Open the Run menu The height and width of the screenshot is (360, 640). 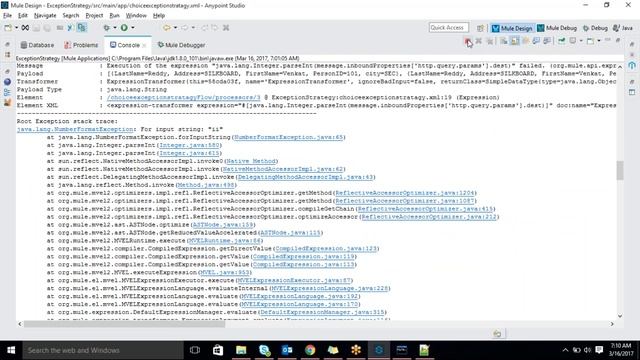point(114,16)
